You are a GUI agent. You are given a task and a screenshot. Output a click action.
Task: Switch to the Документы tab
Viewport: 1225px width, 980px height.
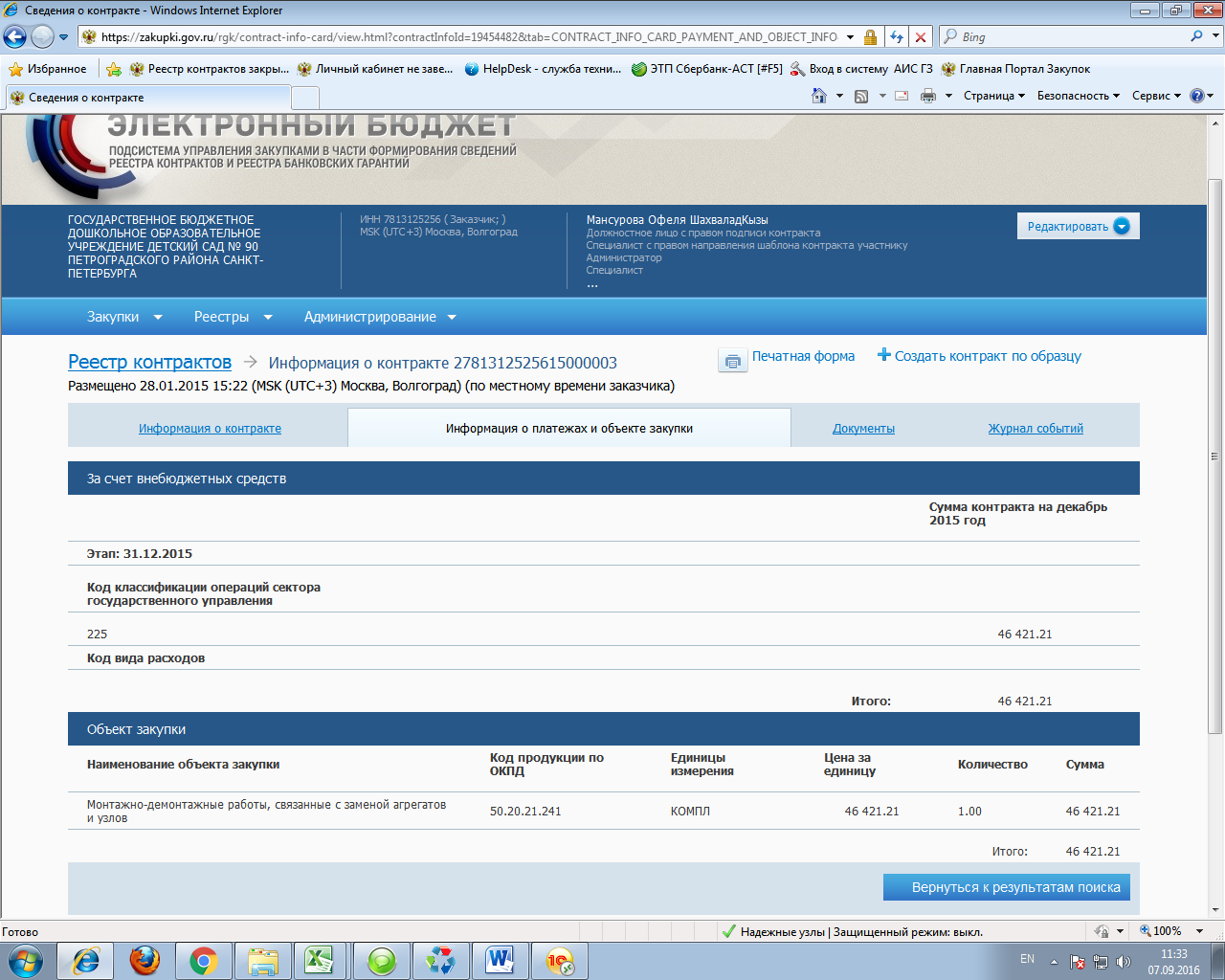pyautogui.click(x=863, y=429)
